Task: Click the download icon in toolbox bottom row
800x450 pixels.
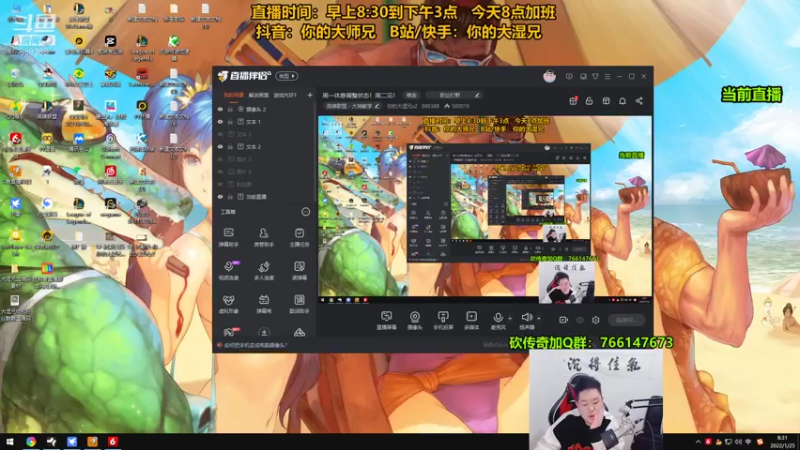Action: click(x=264, y=332)
